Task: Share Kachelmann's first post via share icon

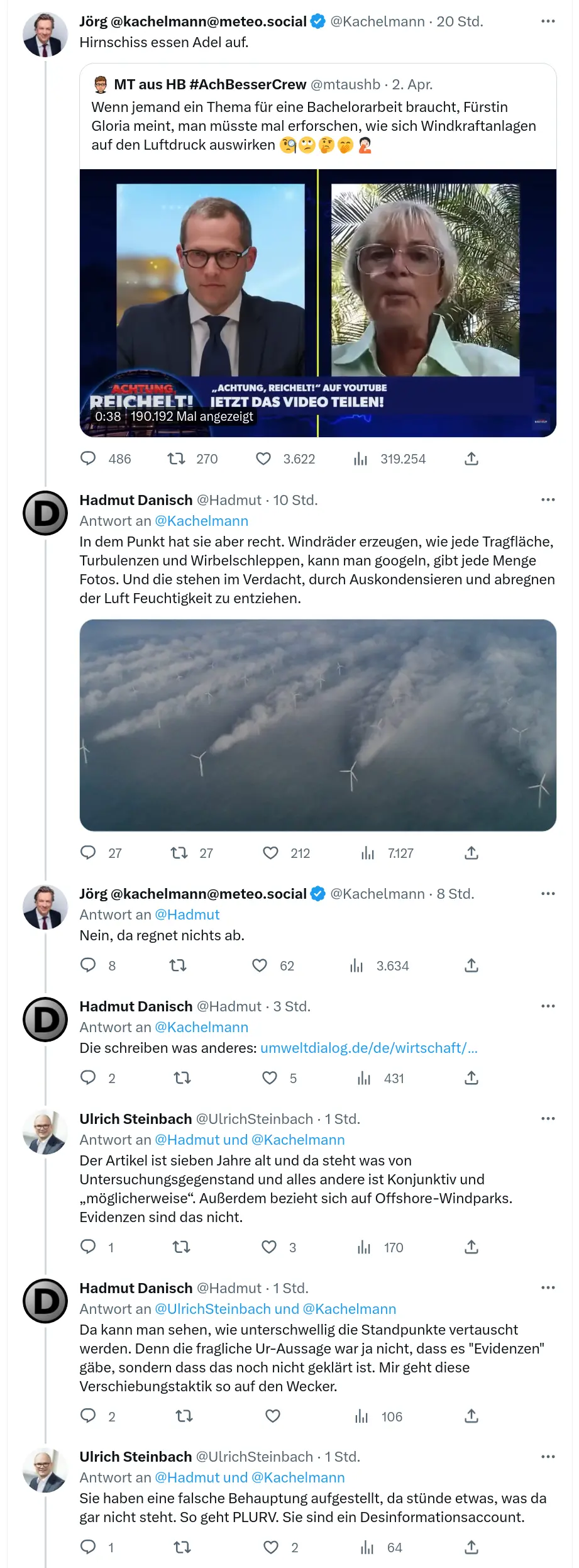Action: click(471, 459)
